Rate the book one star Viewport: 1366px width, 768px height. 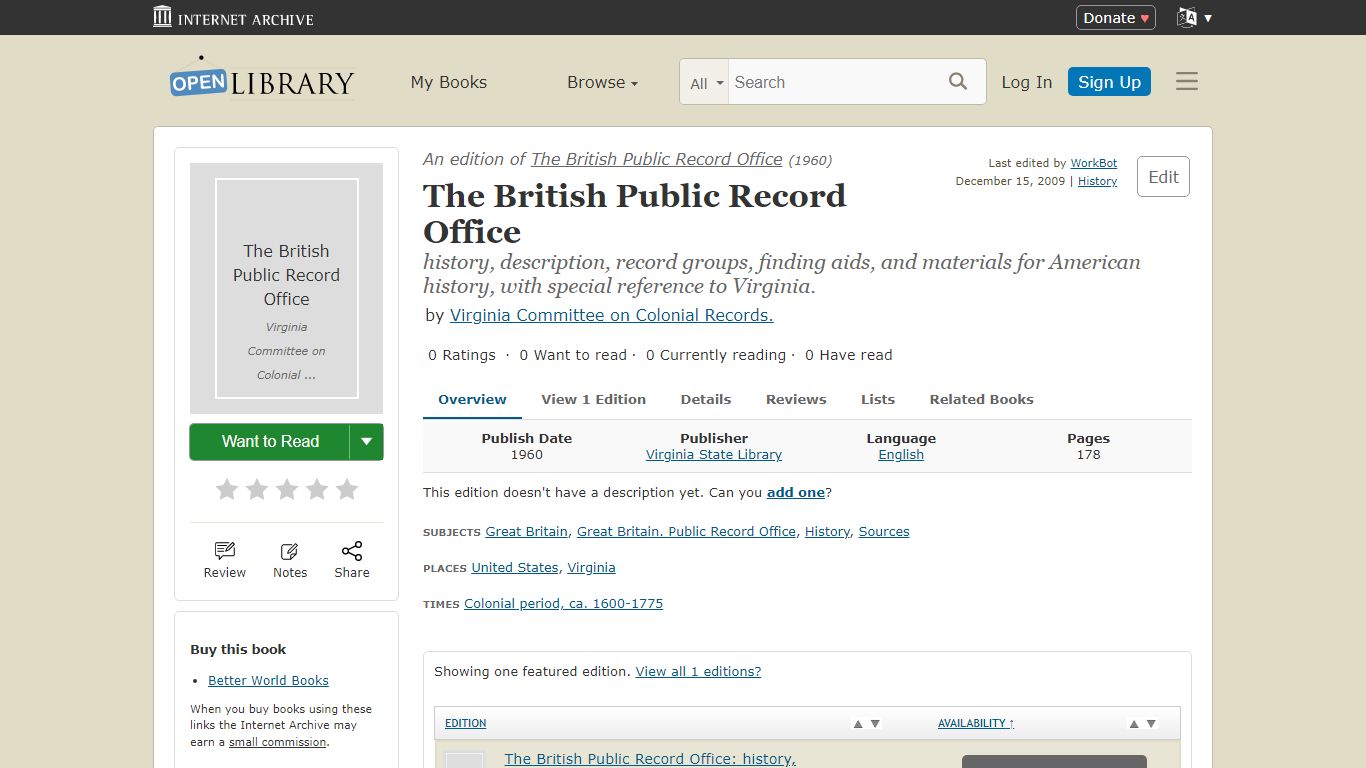(227, 489)
